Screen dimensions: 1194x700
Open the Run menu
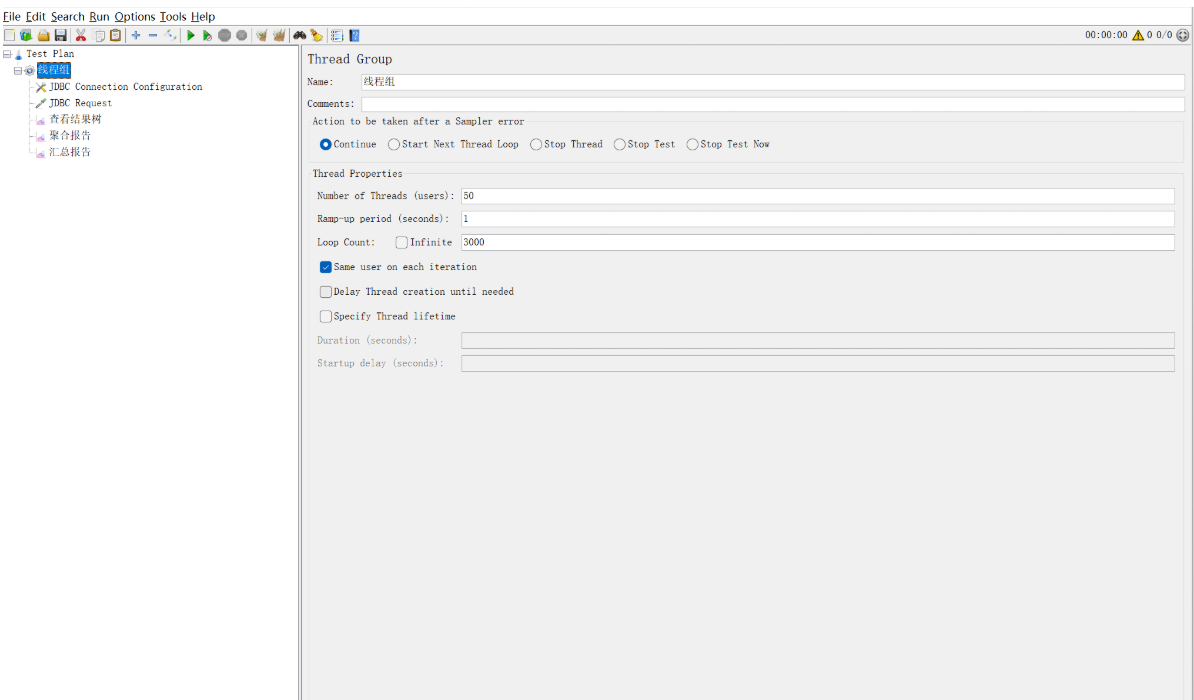[99, 16]
